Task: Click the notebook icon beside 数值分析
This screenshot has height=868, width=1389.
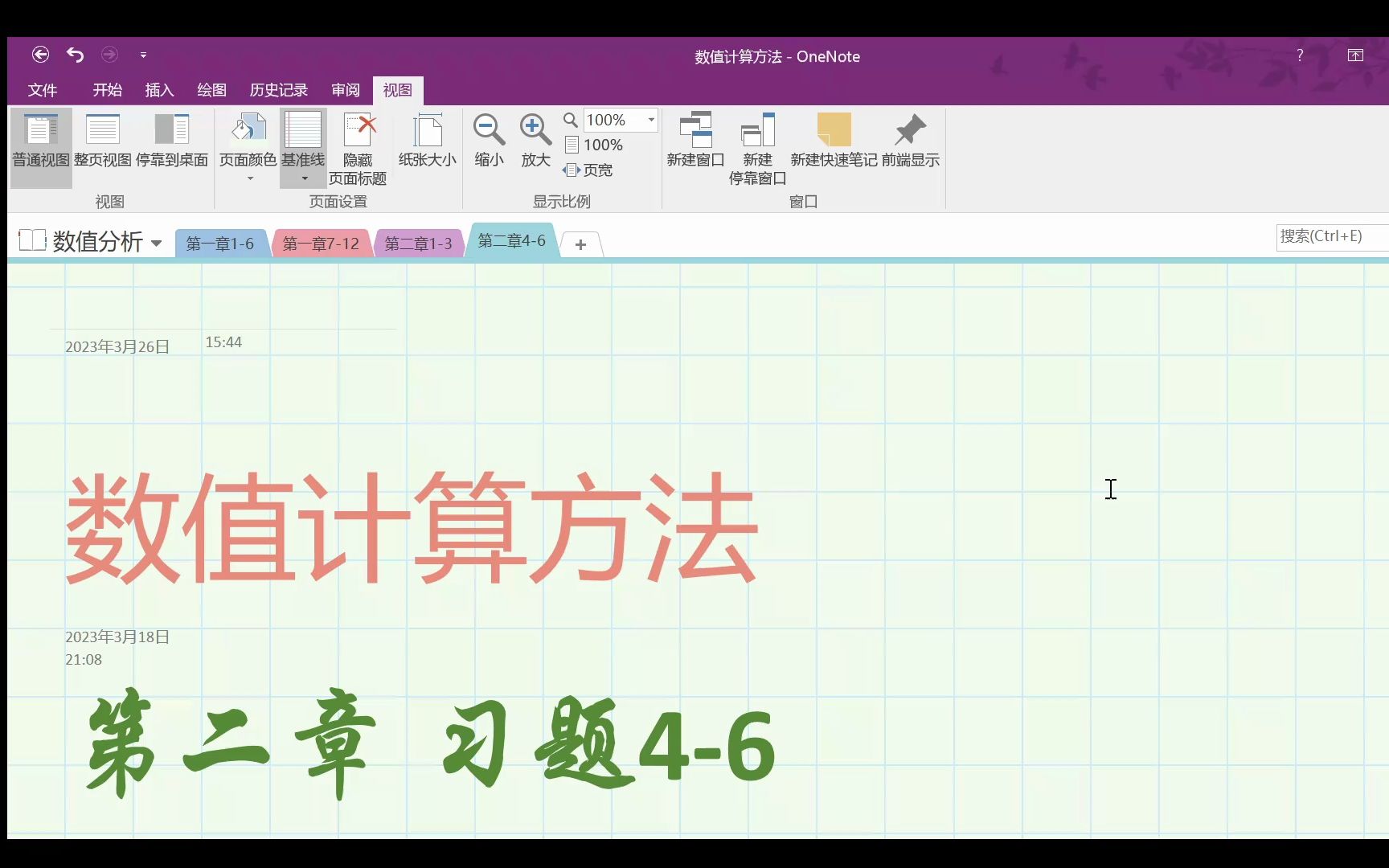Action: point(32,240)
